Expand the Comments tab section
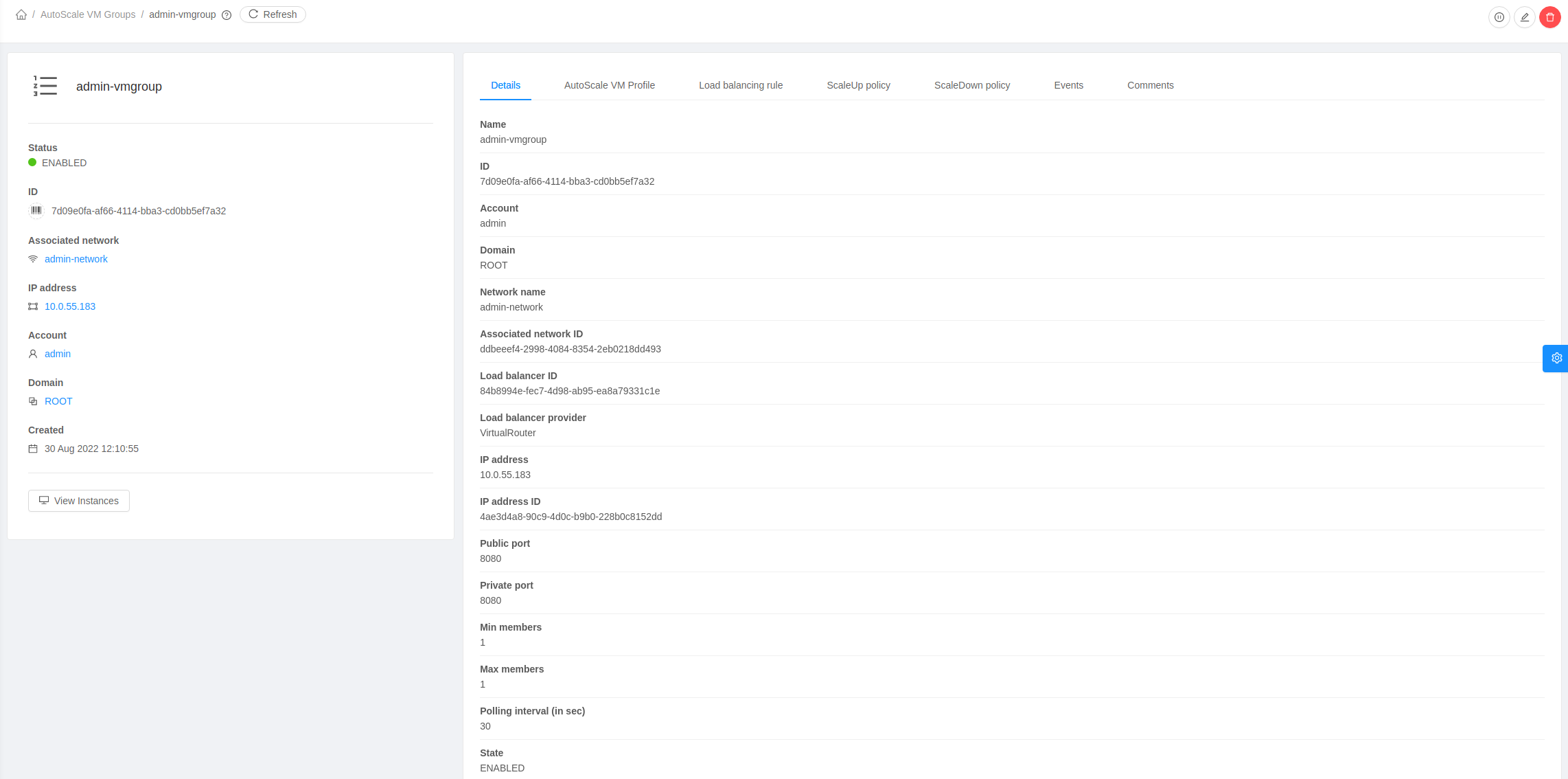The width and height of the screenshot is (1568, 779). pyautogui.click(x=1150, y=85)
